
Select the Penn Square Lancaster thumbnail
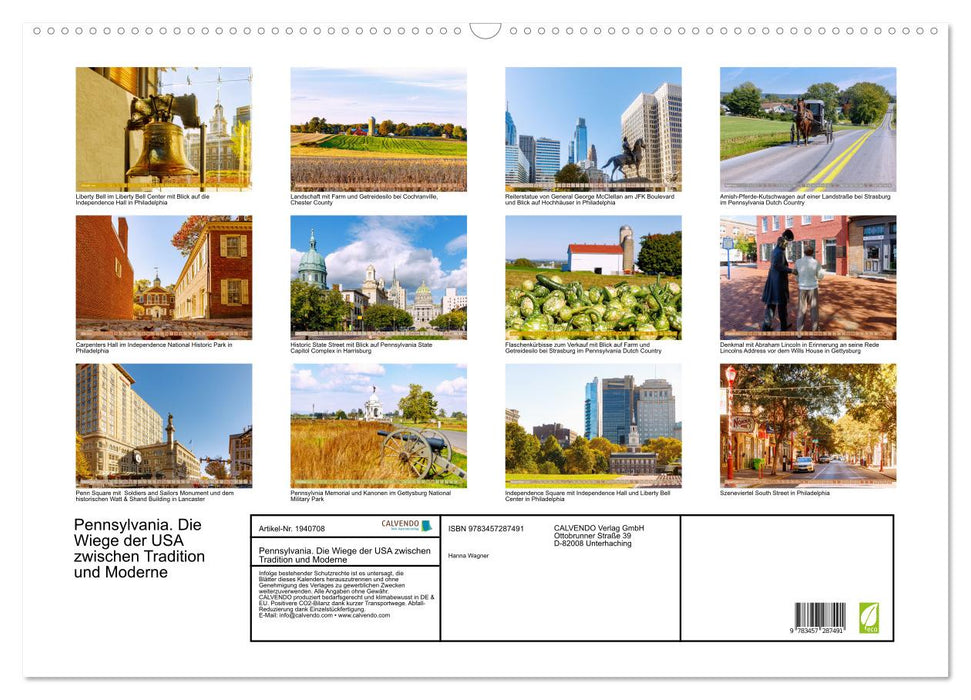(x=162, y=424)
